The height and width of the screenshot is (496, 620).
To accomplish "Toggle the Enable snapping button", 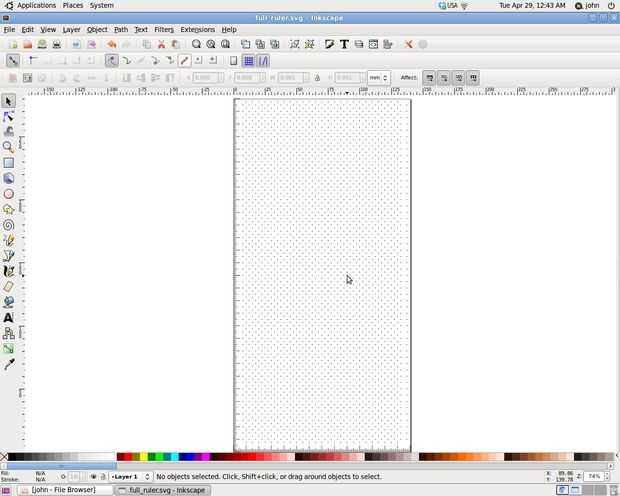I will tap(13, 61).
